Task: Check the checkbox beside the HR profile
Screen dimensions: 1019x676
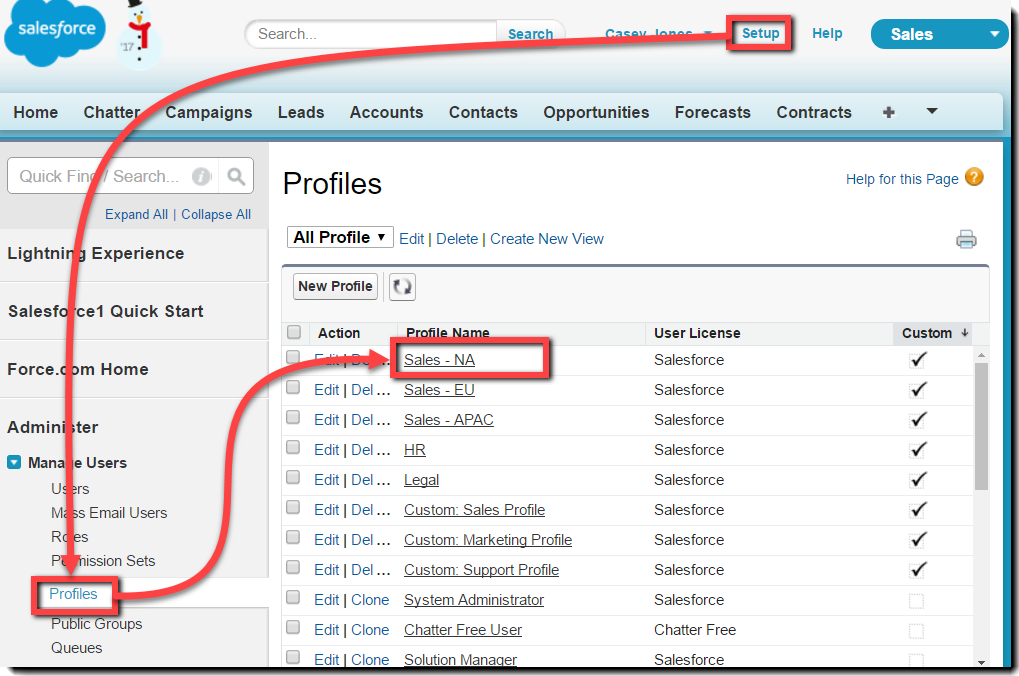Action: (293, 446)
